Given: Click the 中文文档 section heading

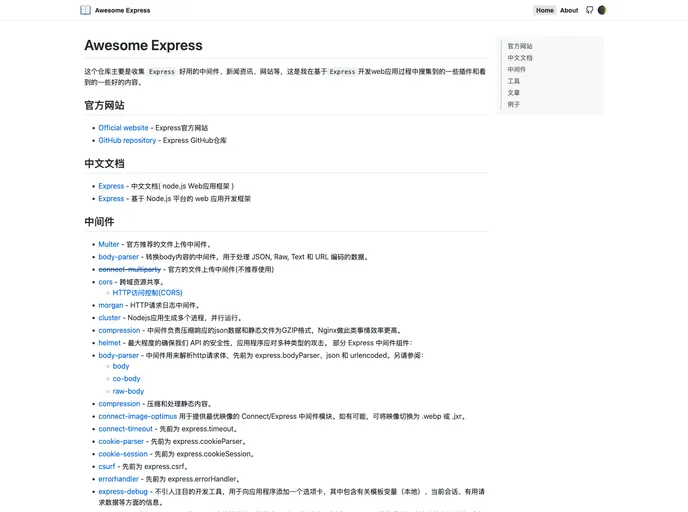Looking at the screenshot, I should (104, 164).
